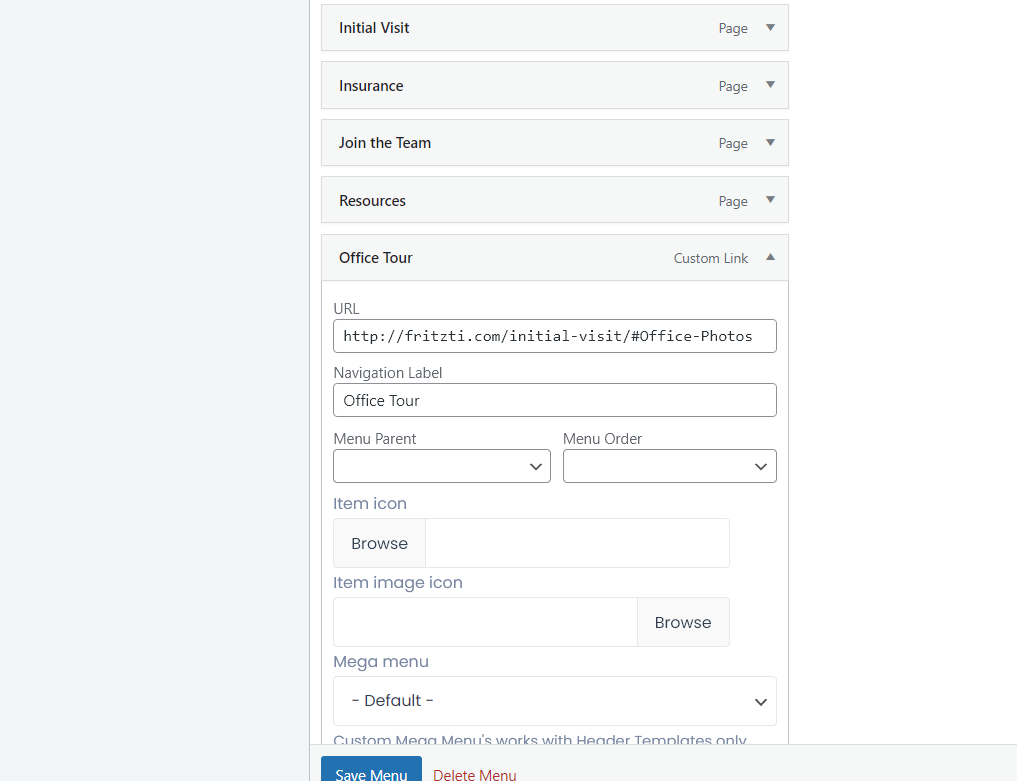Click the Item icon text field
The height and width of the screenshot is (781, 1017).
[577, 543]
